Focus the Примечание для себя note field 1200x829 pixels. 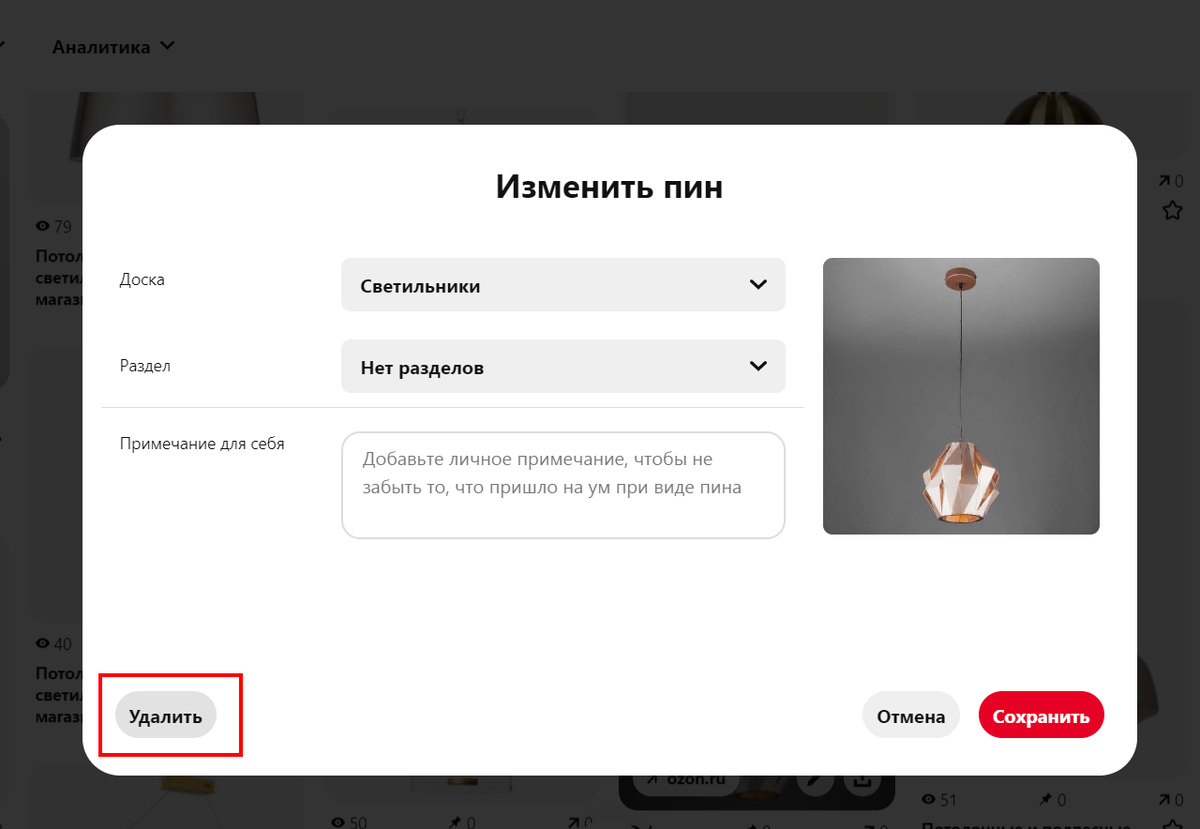pos(563,485)
